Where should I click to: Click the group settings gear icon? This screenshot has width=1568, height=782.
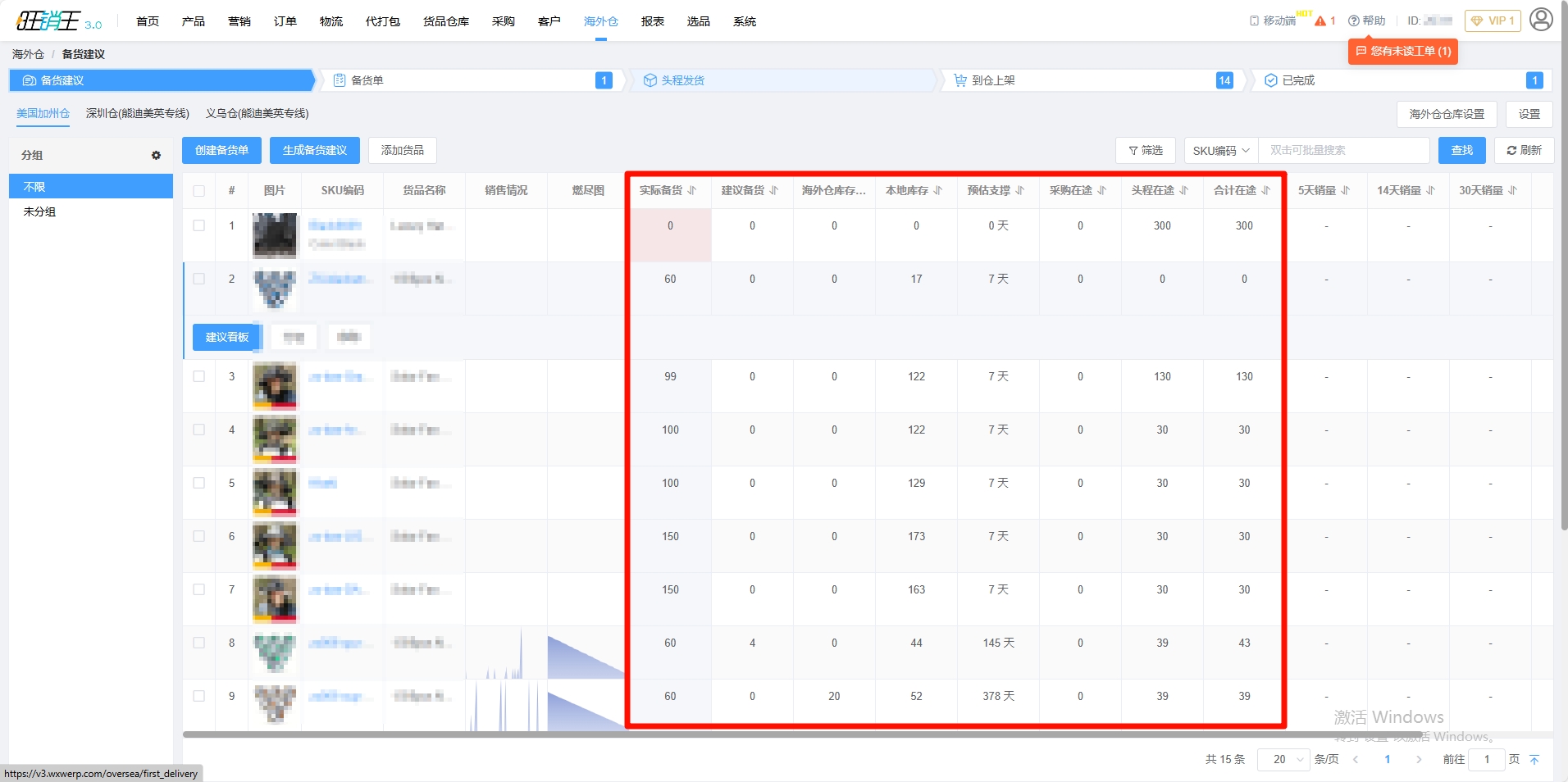(x=156, y=155)
